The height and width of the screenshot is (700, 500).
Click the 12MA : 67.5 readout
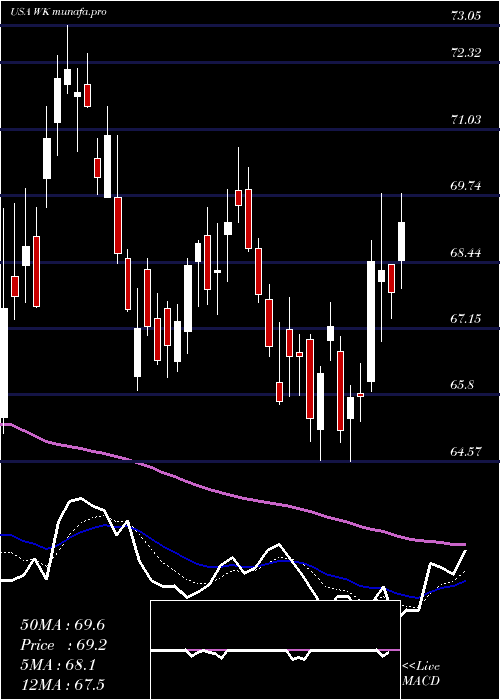click(x=62, y=685)
